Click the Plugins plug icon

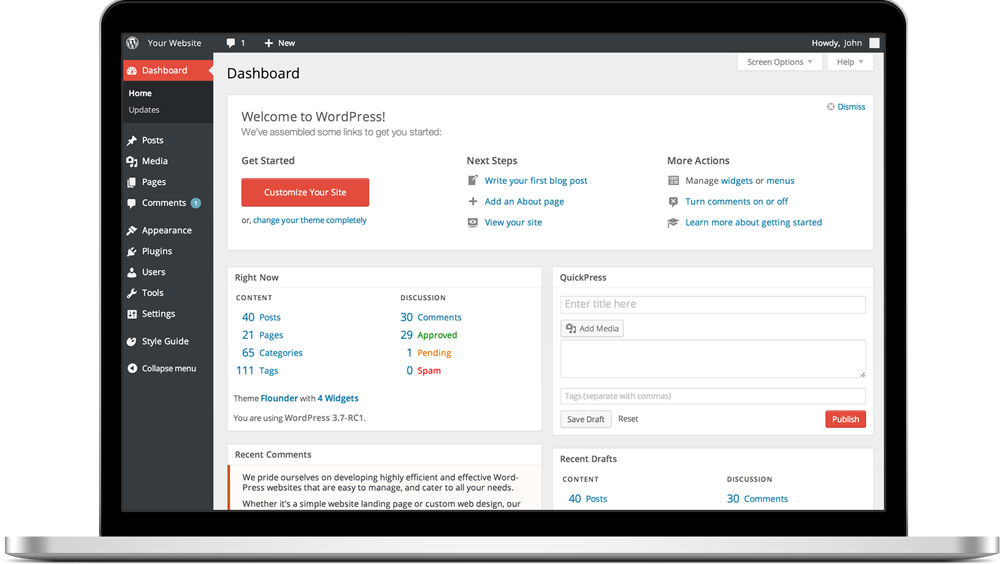point(132,251)
